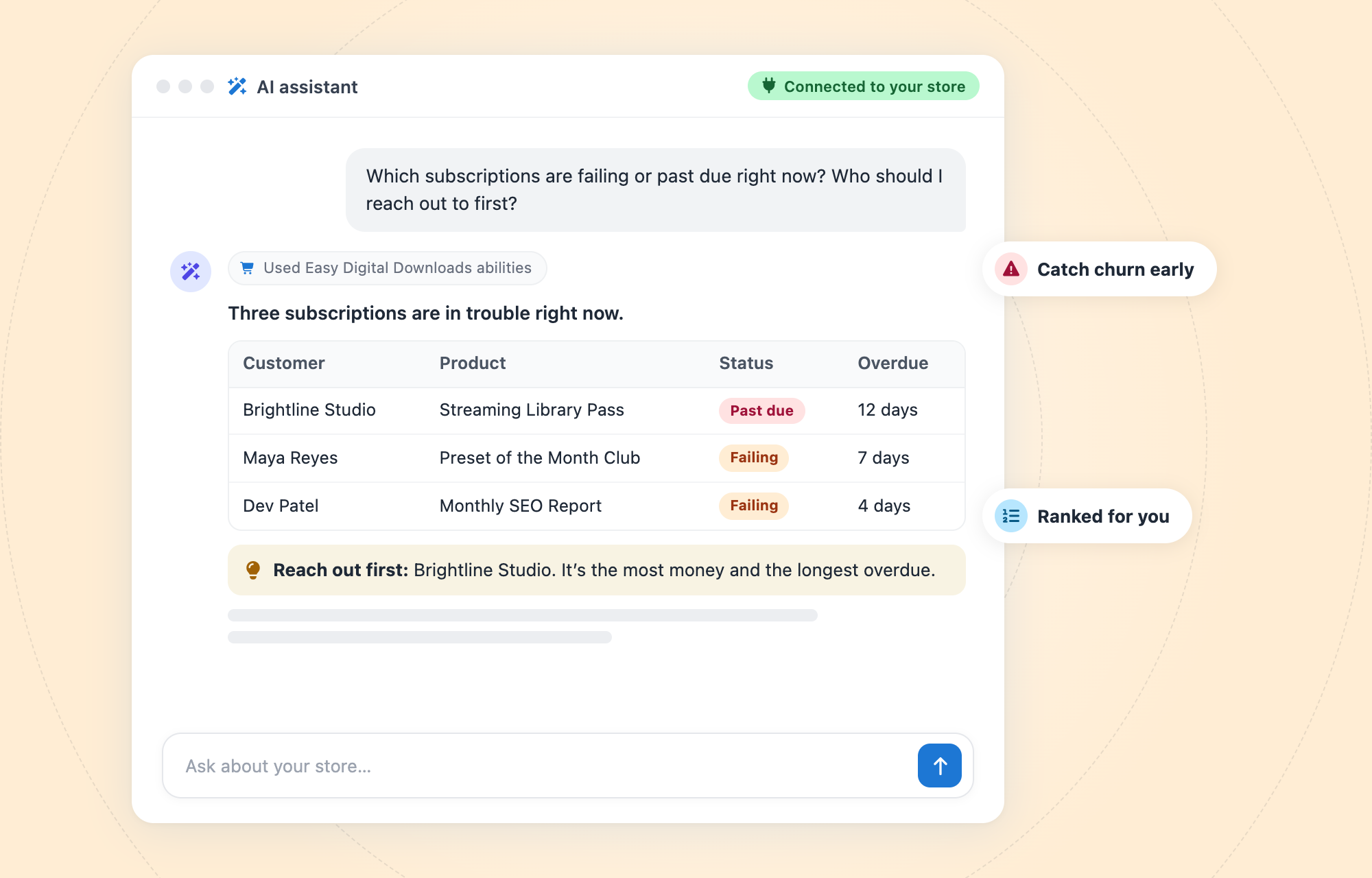
Task: Open the Used Easy Digital Downloads abilities chip
Action: point(388,268)
